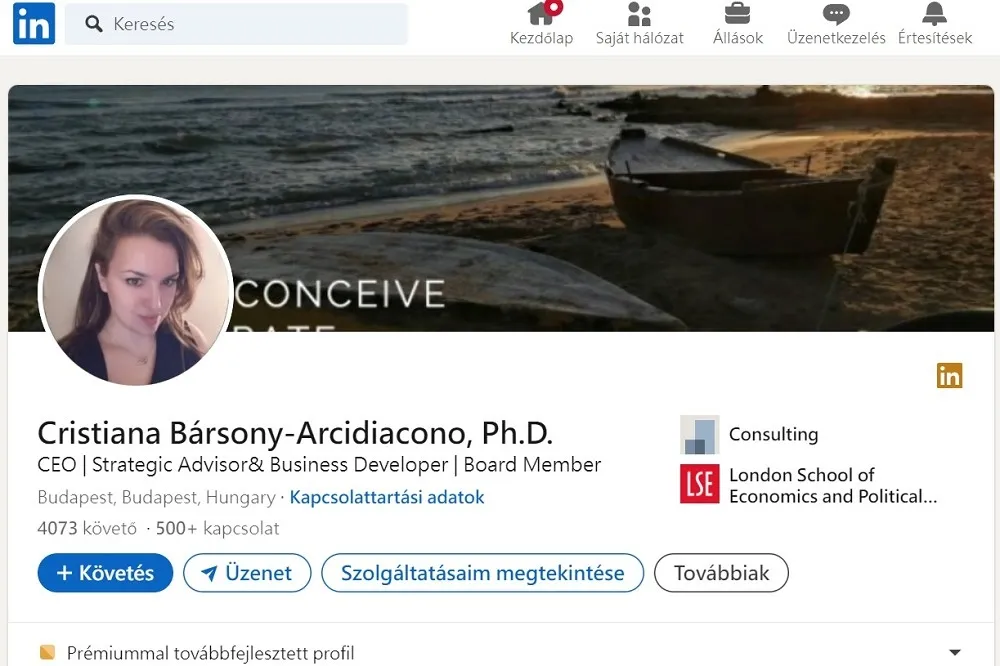This screenshot has width=1000, height=666.
Task: Click Szolgáltatásaim megtekintése button
Action: click(482, 573)
